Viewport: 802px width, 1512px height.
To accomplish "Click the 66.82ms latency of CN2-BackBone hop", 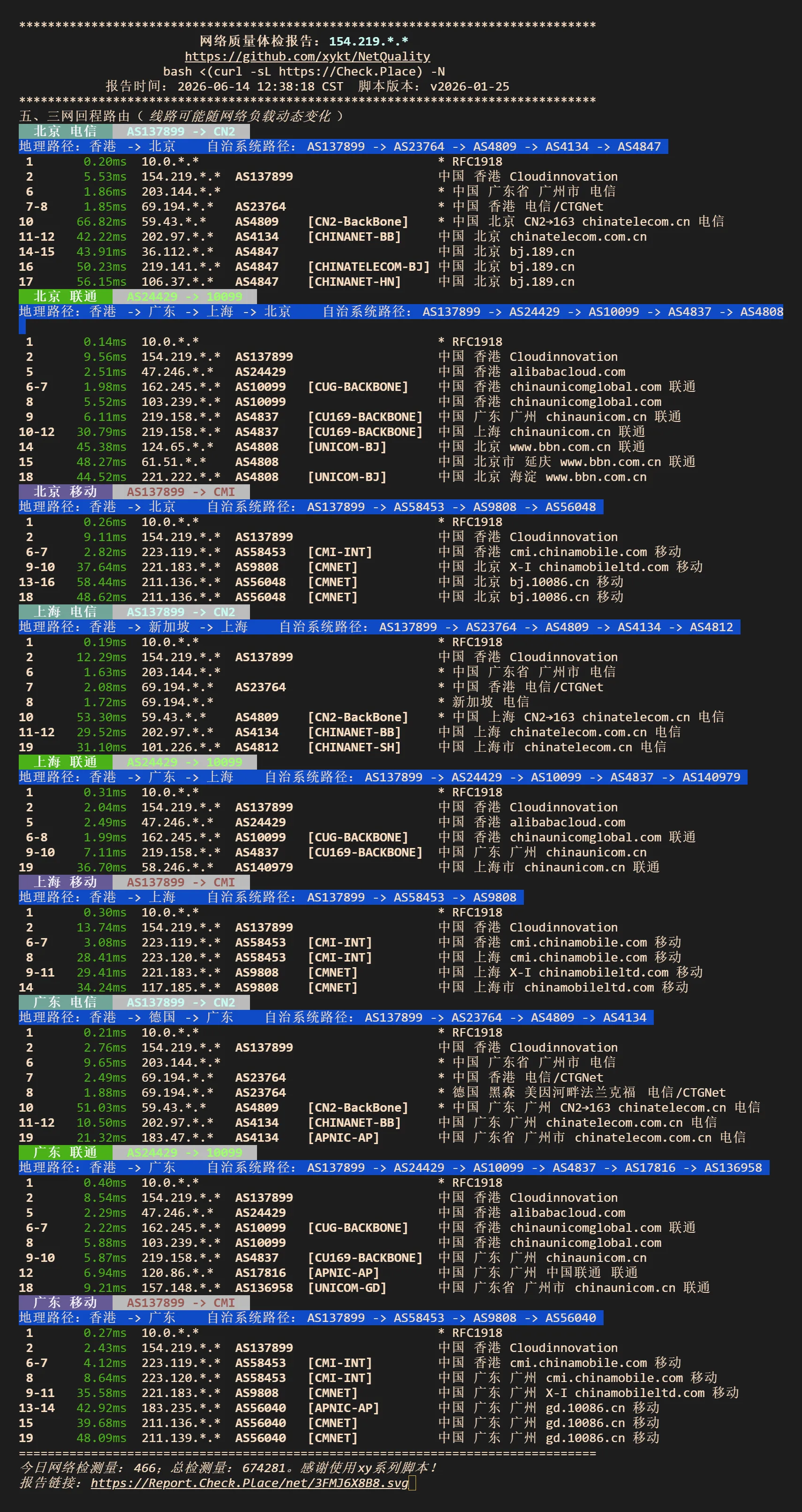I will tap(101, 222).
